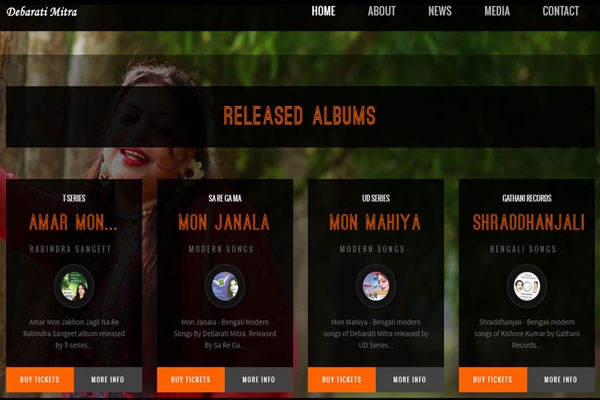This screenshot has height=400, width=600.
Task: Go to the Home menu item
Action: pos(323,11)
